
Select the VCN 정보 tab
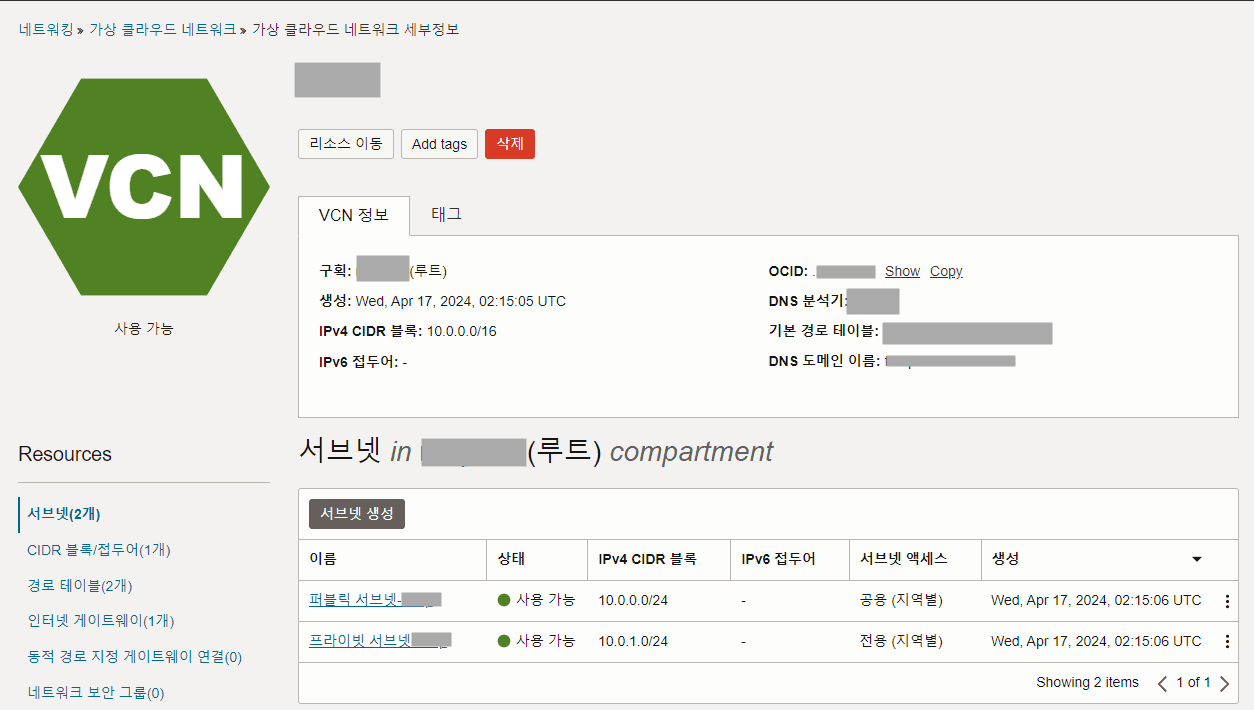click(353, 215)
